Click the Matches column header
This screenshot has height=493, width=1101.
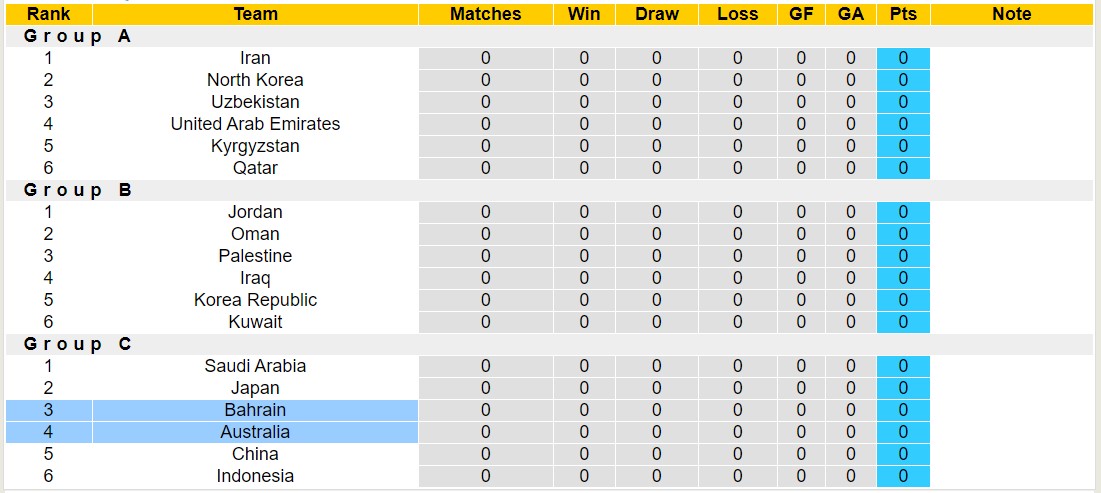coord(485,14)
